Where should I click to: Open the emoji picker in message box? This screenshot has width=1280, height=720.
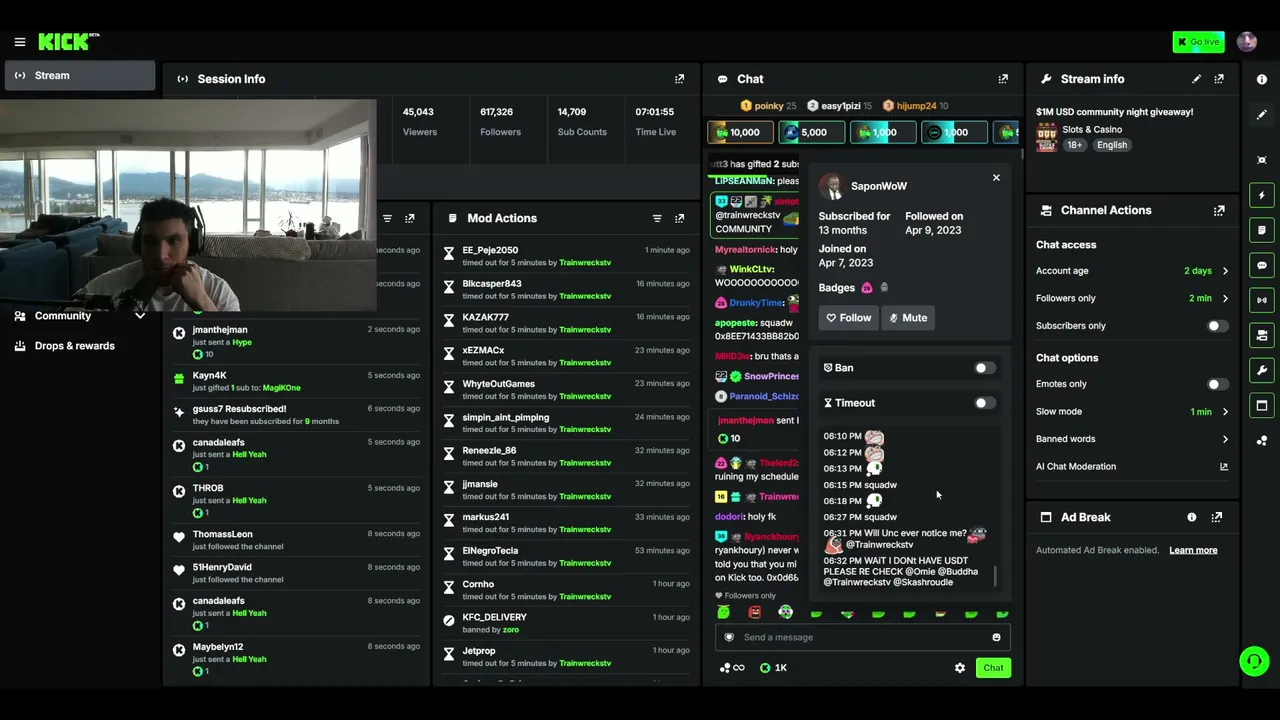pyautogui.click(x=996, y=637)
